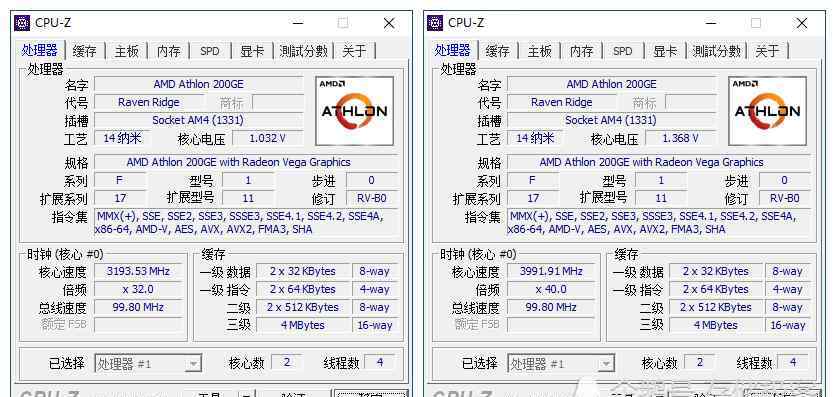Click the 99.80 MHz bus speed in the right window
This screenshot has height=397, width=836.
551,307
